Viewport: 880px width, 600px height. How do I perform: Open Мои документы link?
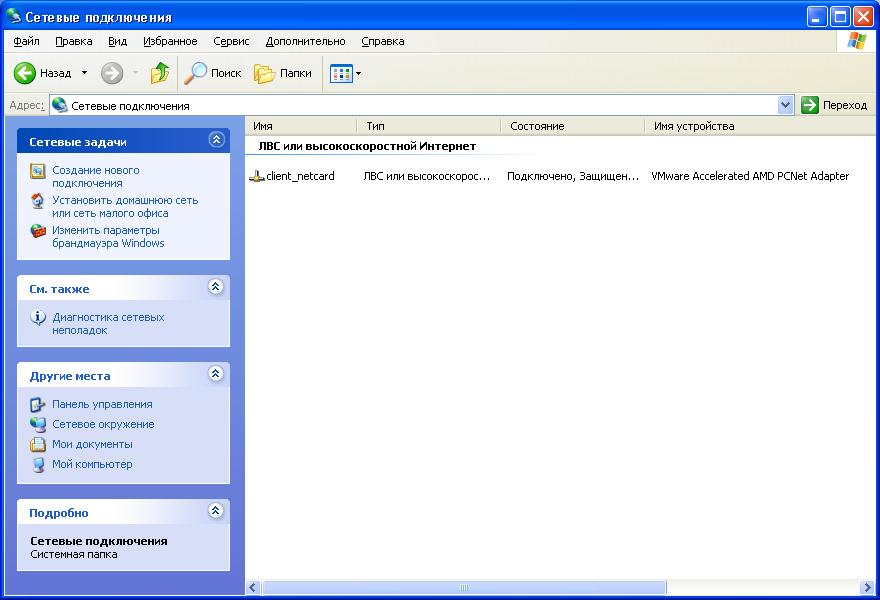pyautogui.click(x=92, y=444)
